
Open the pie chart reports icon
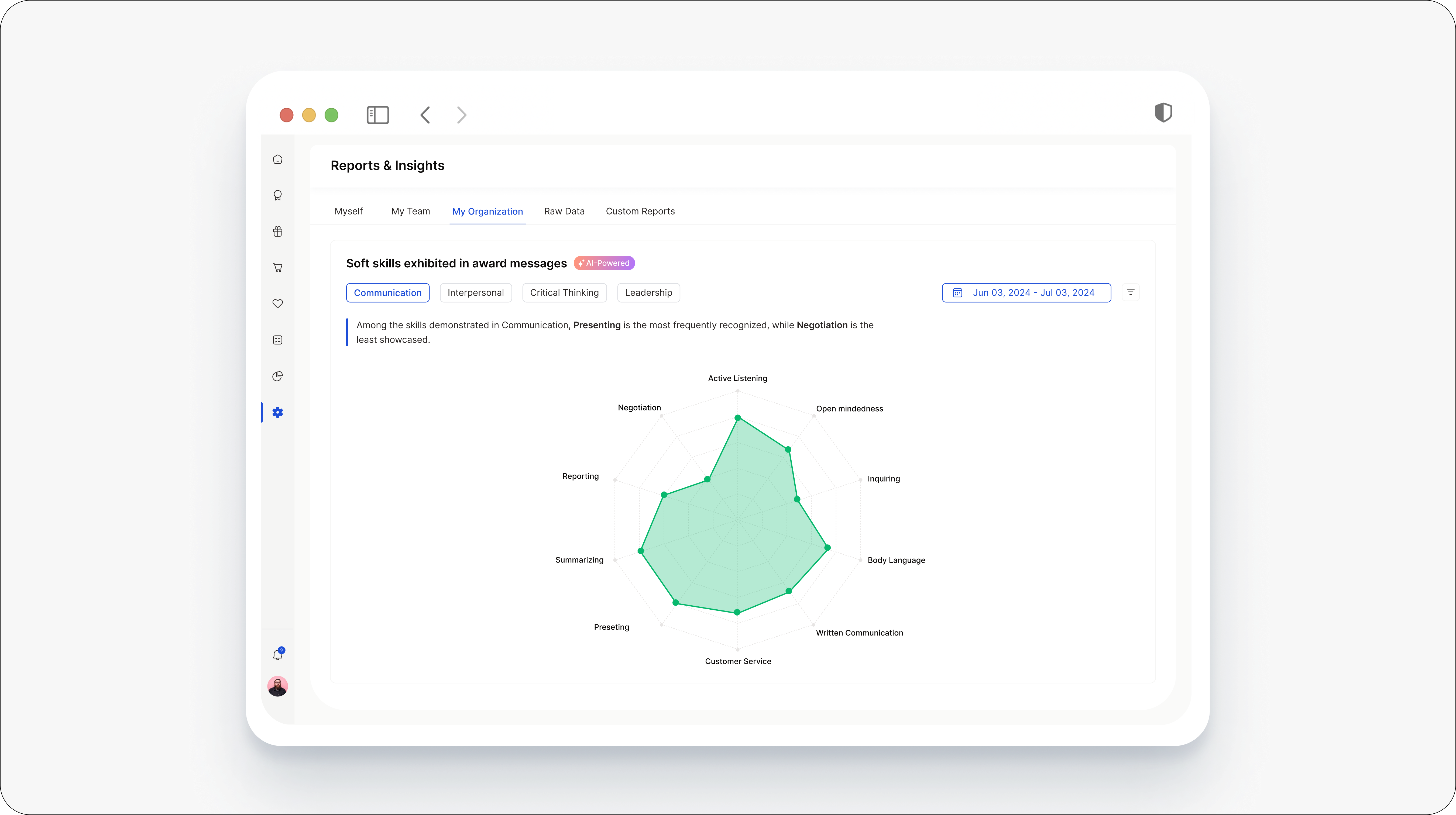click(x=277, y=376)
